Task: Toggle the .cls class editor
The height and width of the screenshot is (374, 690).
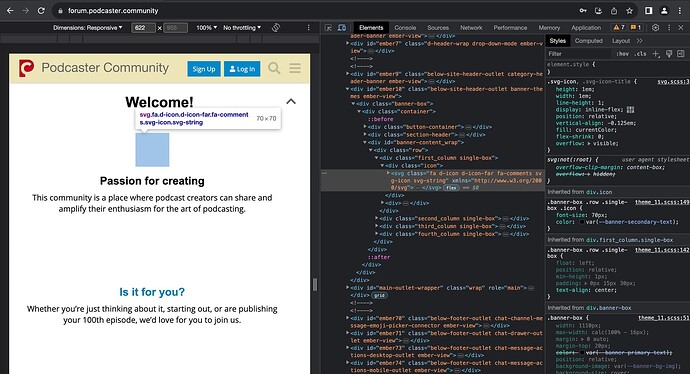Action: tap(640, 54)
